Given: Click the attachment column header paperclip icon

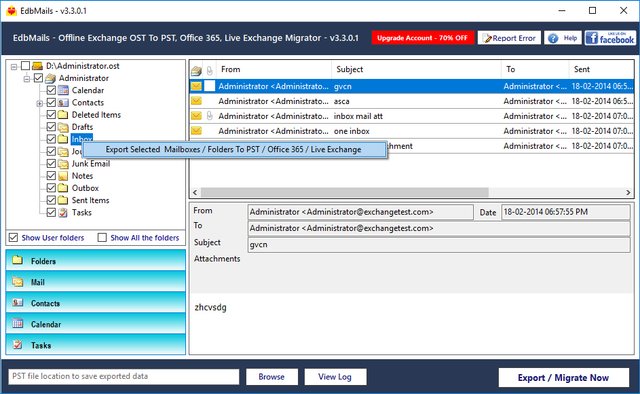Looking at the screenshot, I should [209, 71].
